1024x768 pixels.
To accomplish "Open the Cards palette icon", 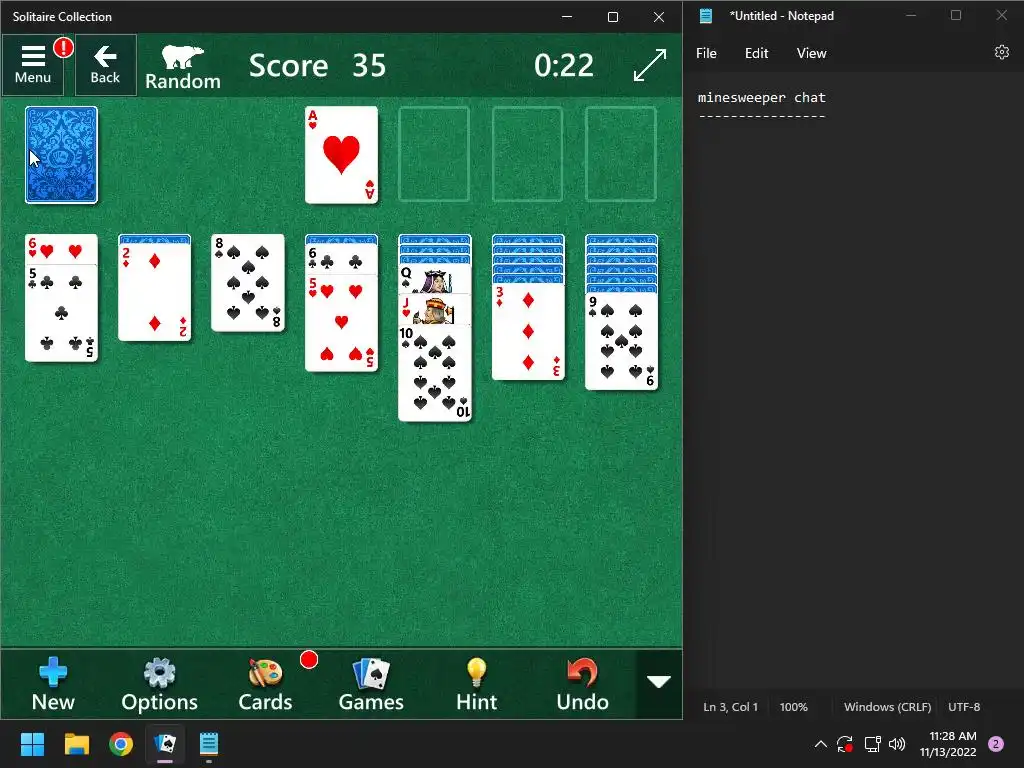I will point(265,684).
